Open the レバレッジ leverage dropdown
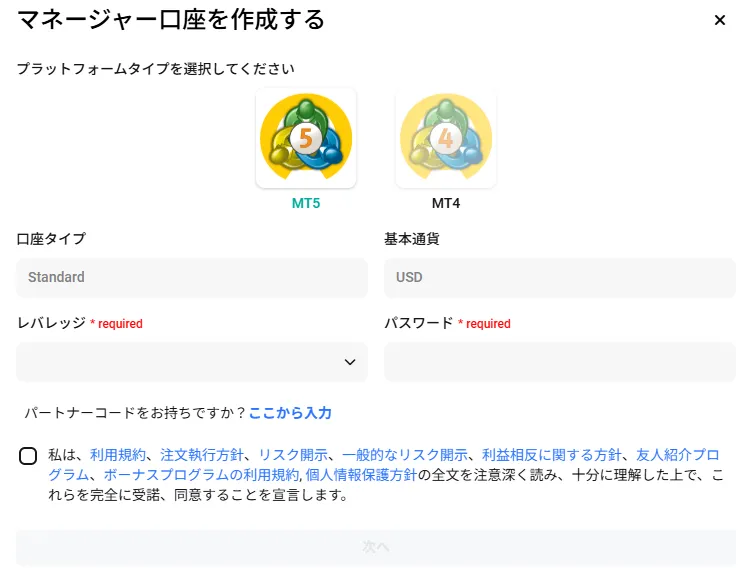This screenshot has width=749, height=568. [x=192, y=362]
